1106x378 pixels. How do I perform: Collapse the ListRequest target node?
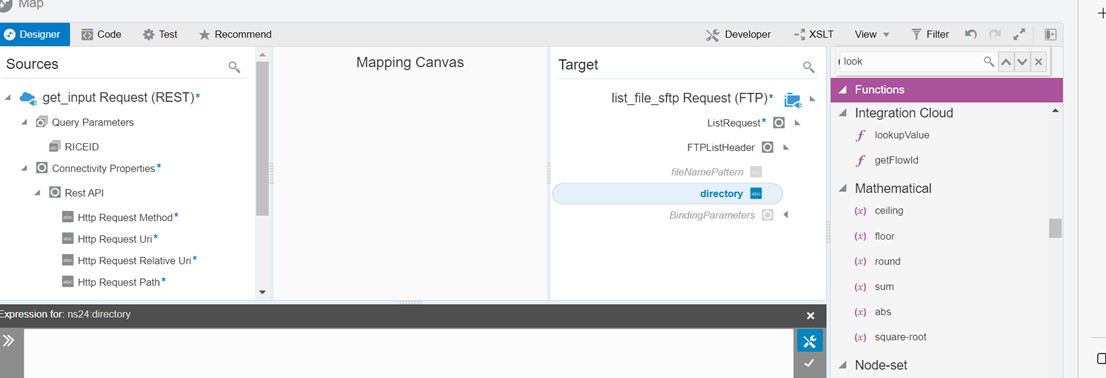coord(797,123)
